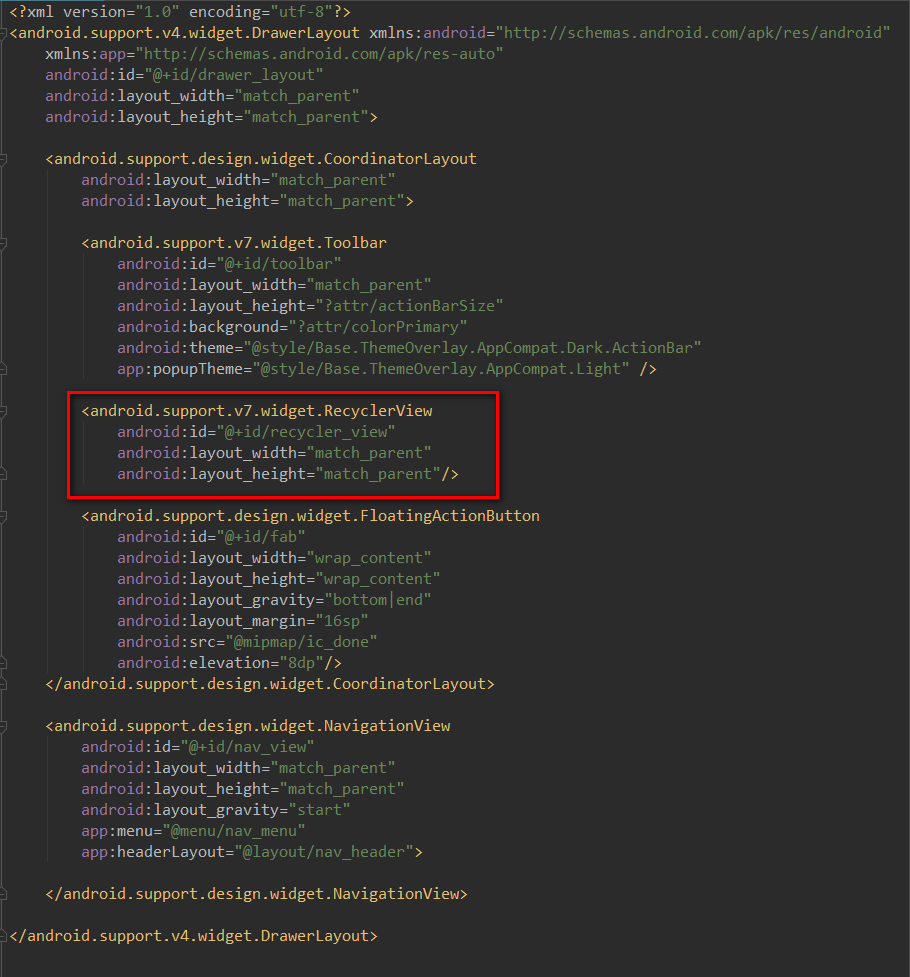Screen dimensions: 910x977
Task: Click the app:menu attribute name
Action: pos(117,831)
